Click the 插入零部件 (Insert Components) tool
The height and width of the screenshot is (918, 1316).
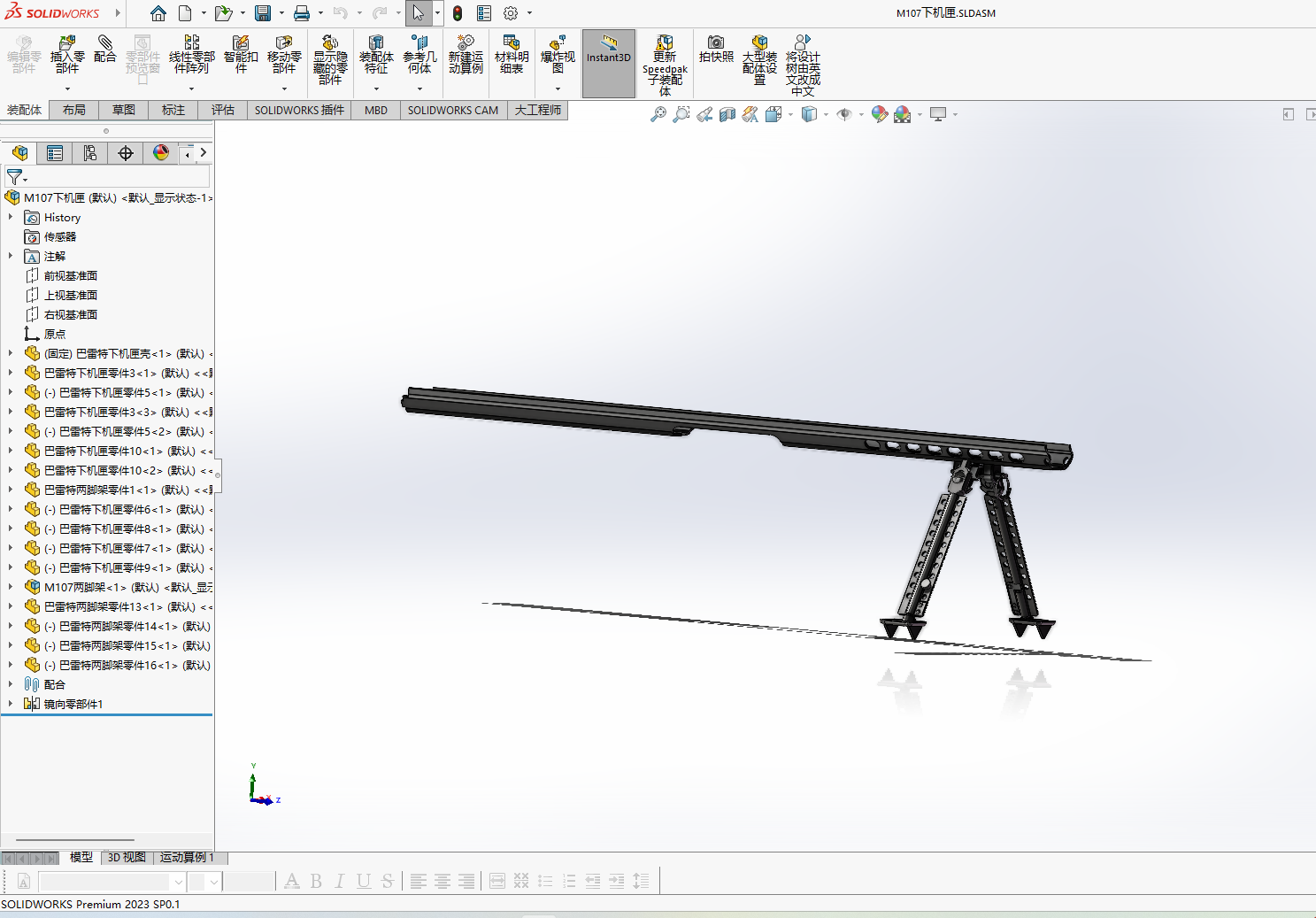click(67, 55)
